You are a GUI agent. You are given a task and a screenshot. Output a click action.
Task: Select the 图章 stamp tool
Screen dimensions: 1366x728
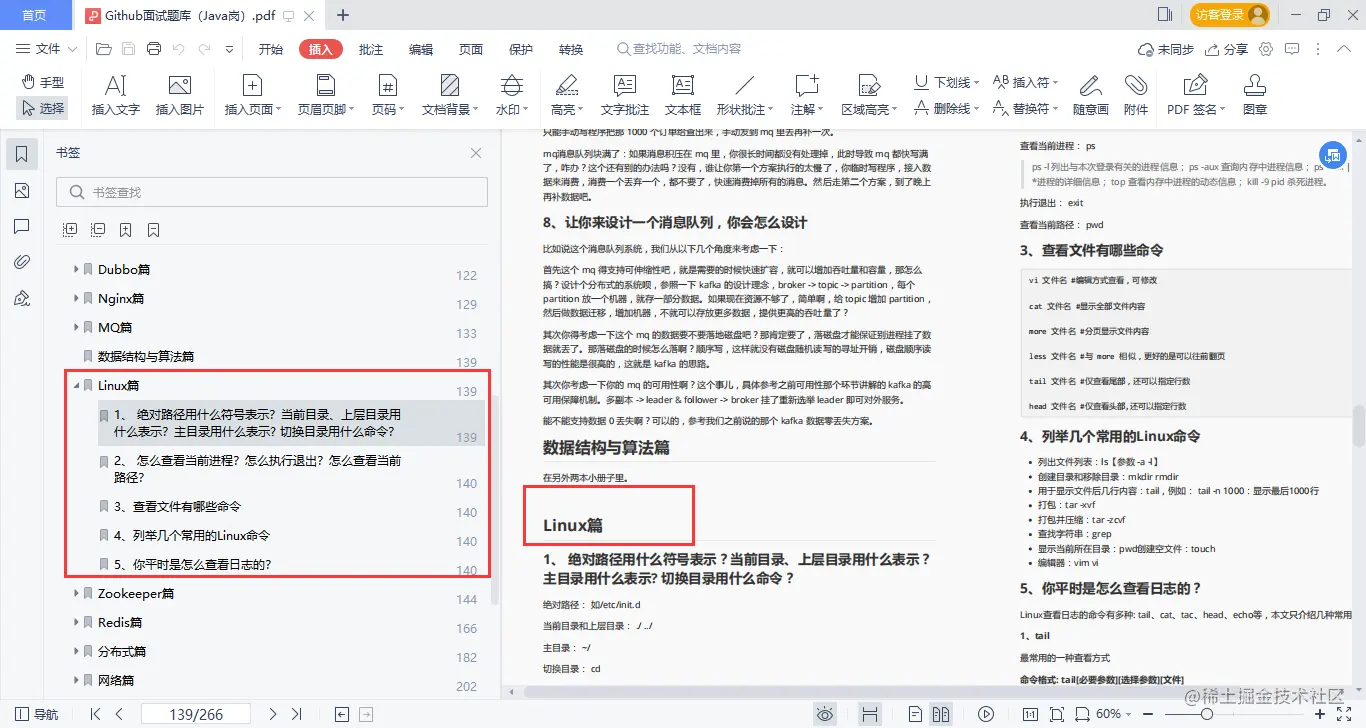(x=1253, y=96)
